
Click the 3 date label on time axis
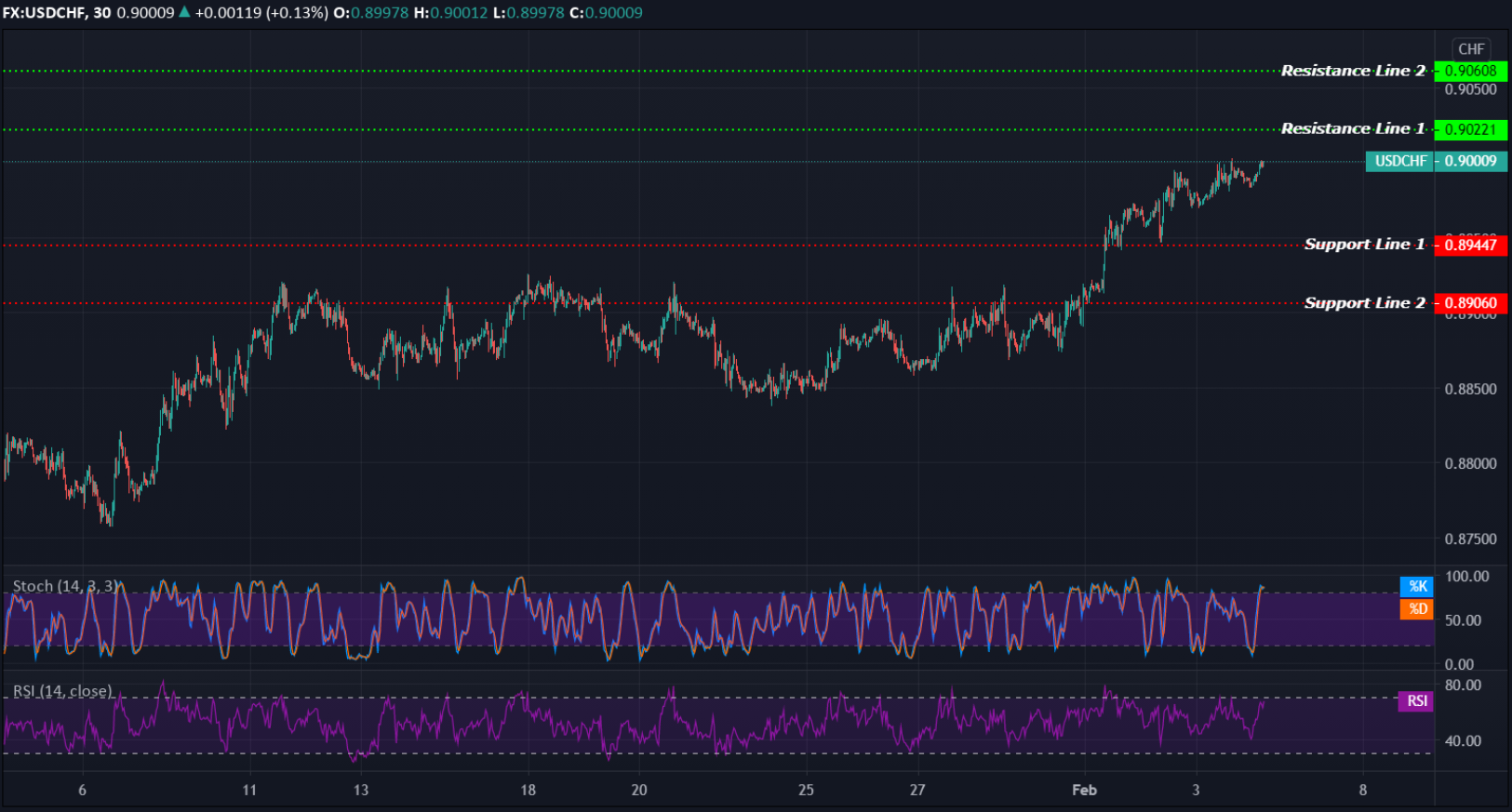(1196, 790)
